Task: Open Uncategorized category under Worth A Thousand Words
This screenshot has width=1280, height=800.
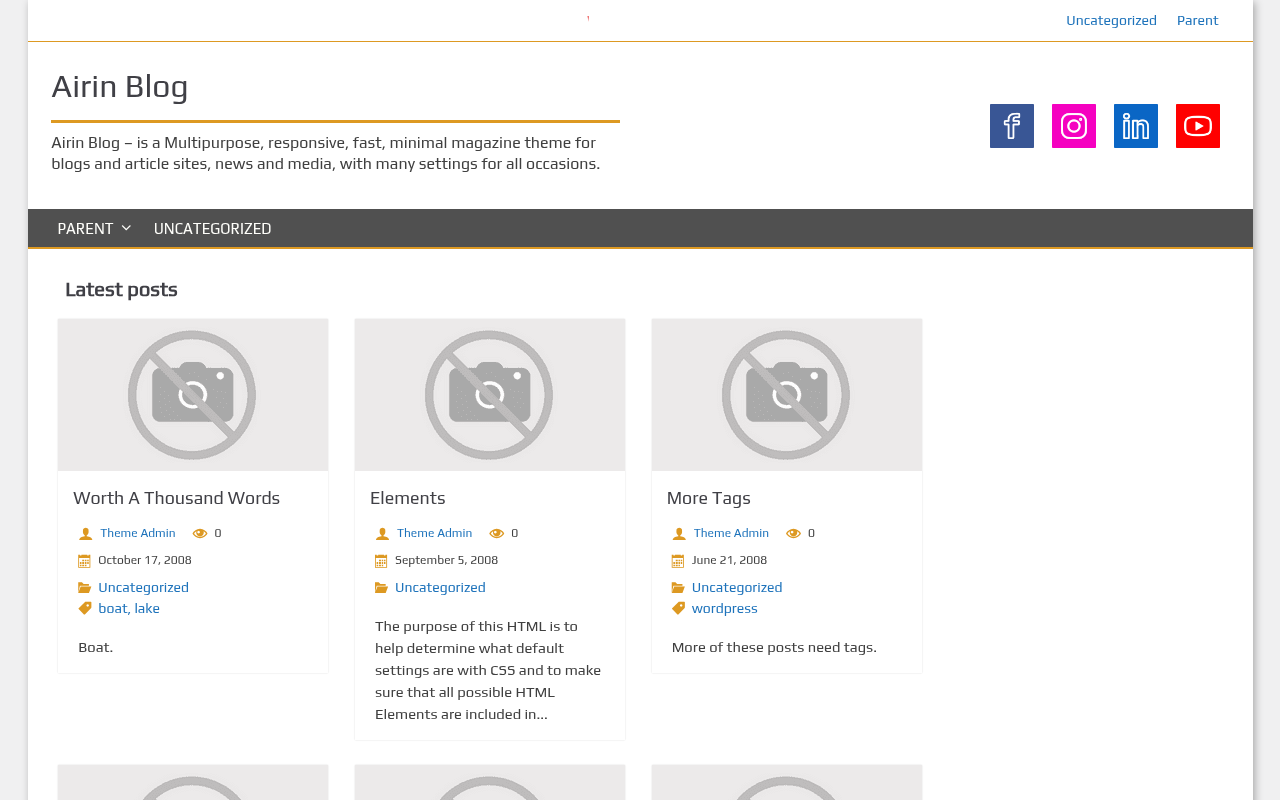Action: (x=143, y=587)
